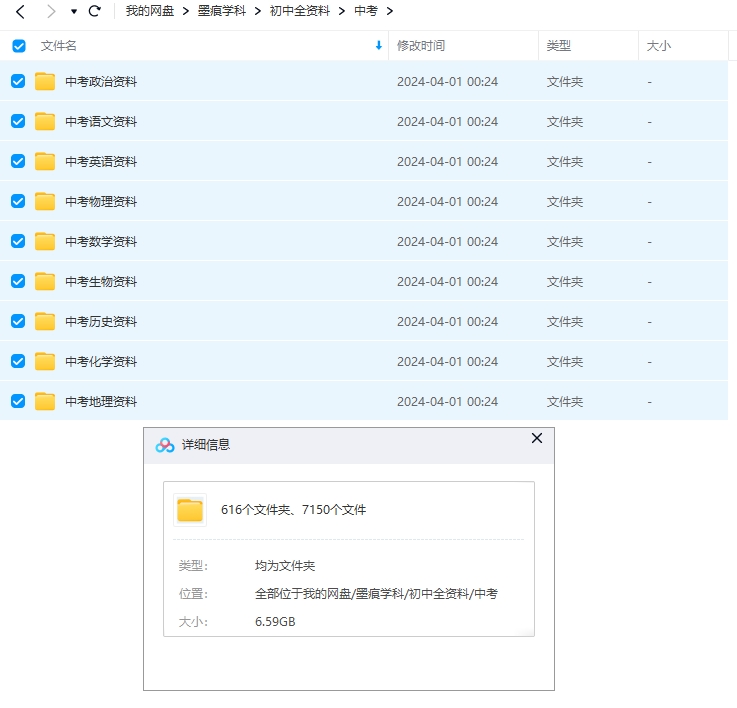Click the back navigation arrow

pyautogui.click(x=20, y=11)
